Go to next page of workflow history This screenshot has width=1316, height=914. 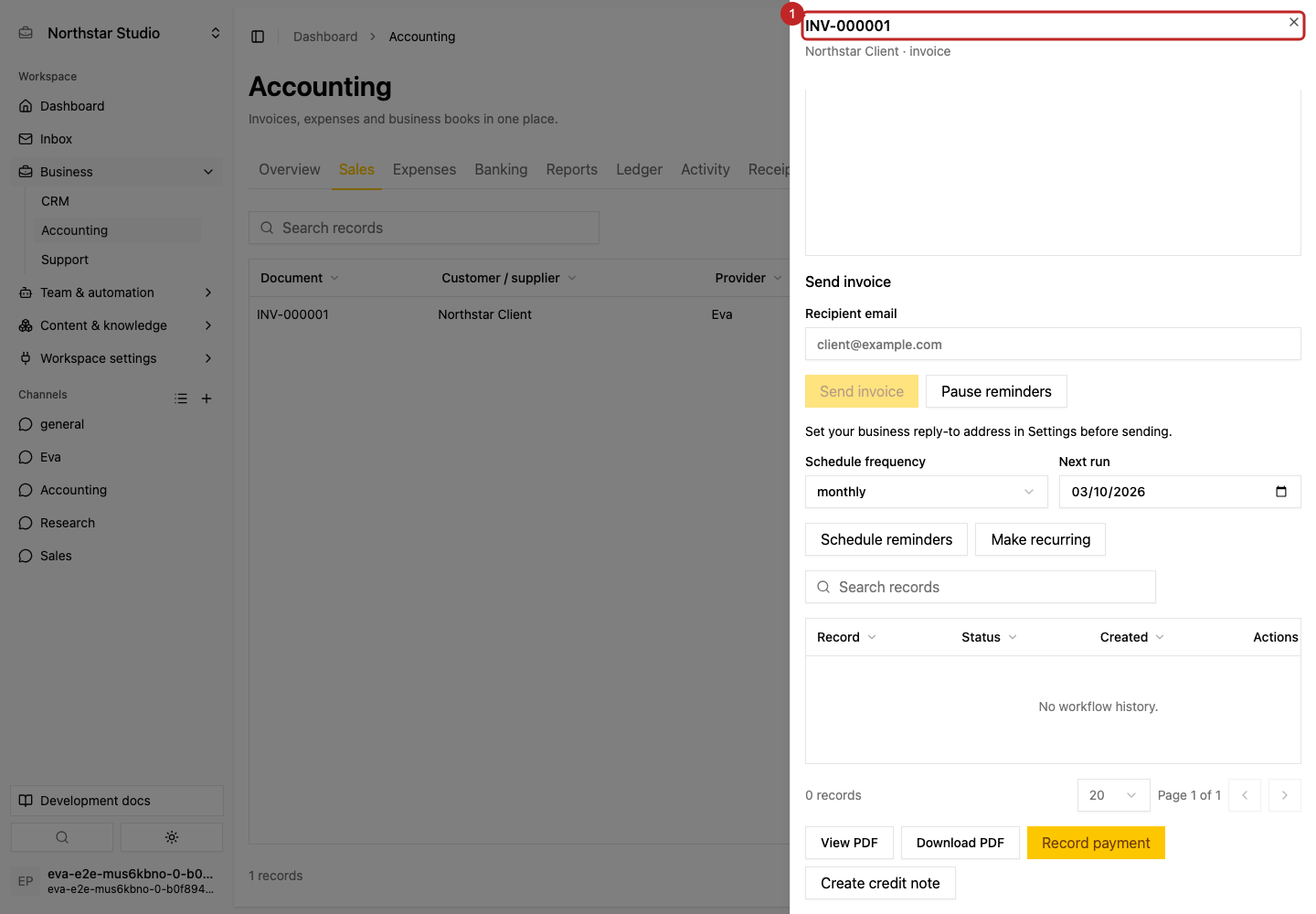[1285, 795]
